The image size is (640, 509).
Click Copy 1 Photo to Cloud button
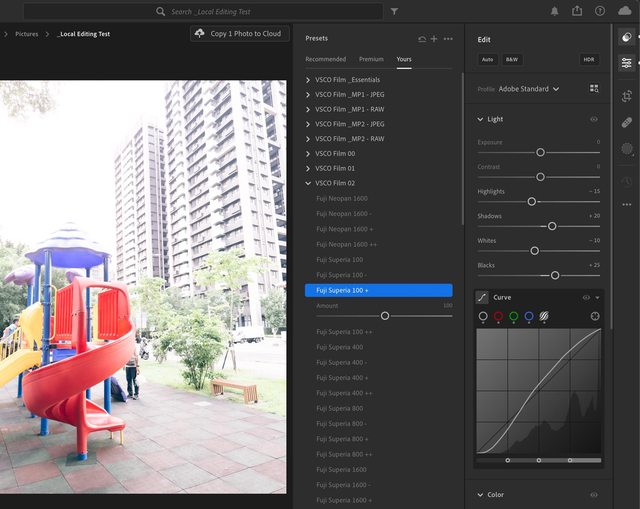[238, 33]
